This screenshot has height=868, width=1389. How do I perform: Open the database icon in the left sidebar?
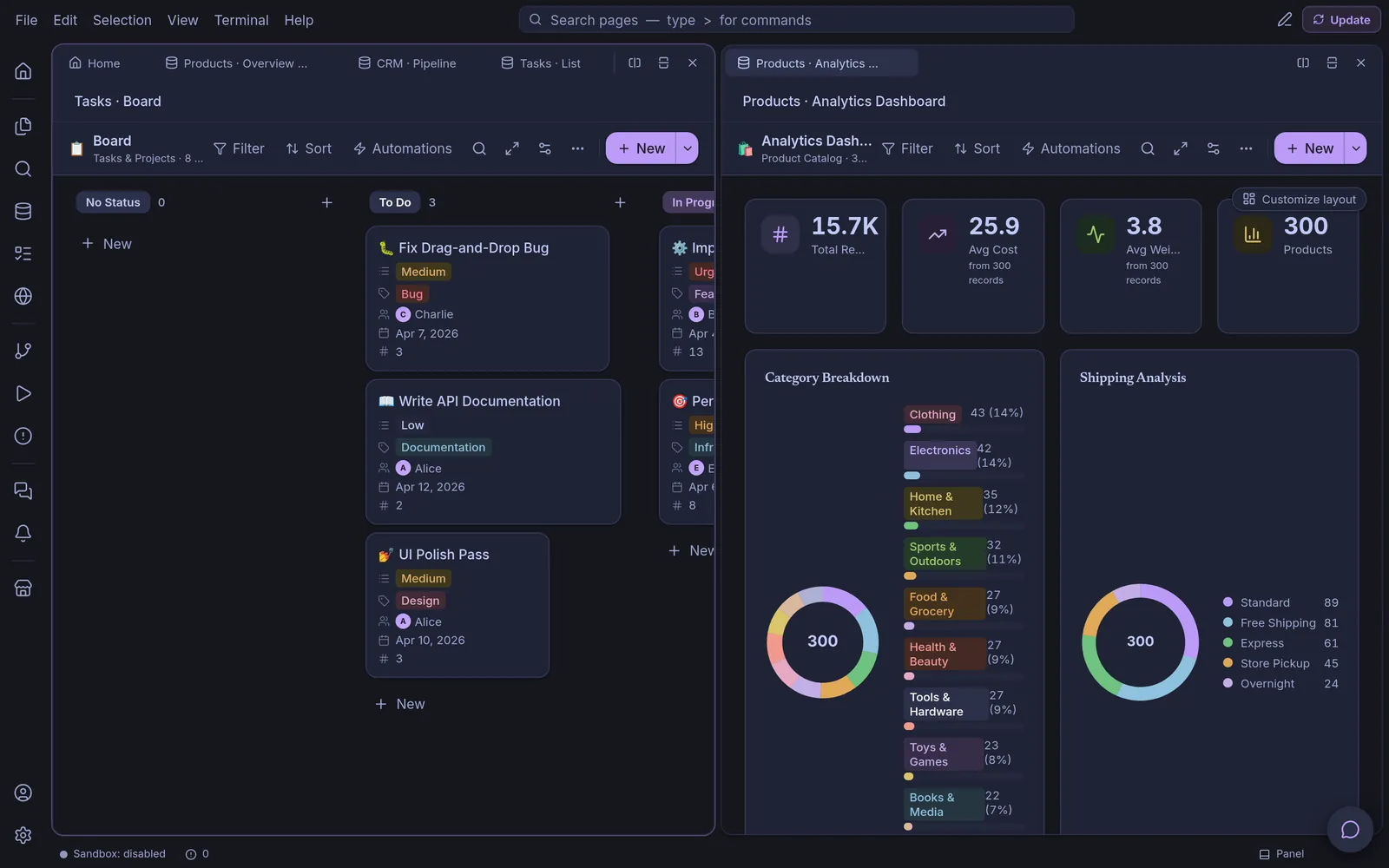click(23, 211)
